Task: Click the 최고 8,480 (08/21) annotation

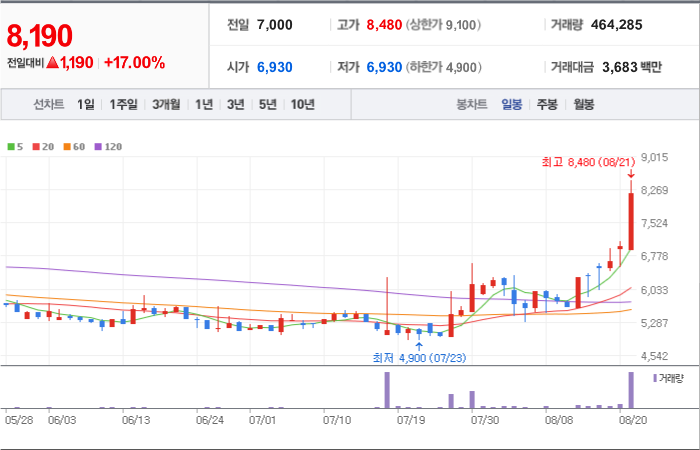Action: (588, 162)
